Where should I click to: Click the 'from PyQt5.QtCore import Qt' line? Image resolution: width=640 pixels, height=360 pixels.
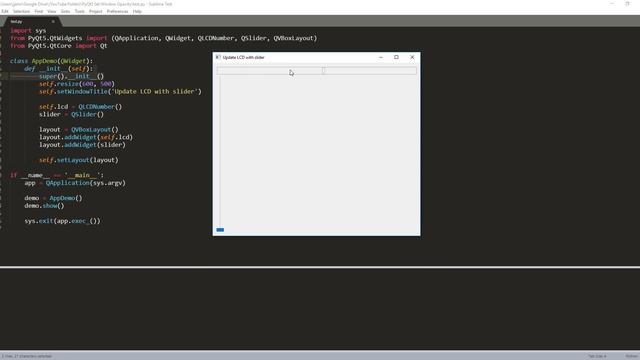59,46
